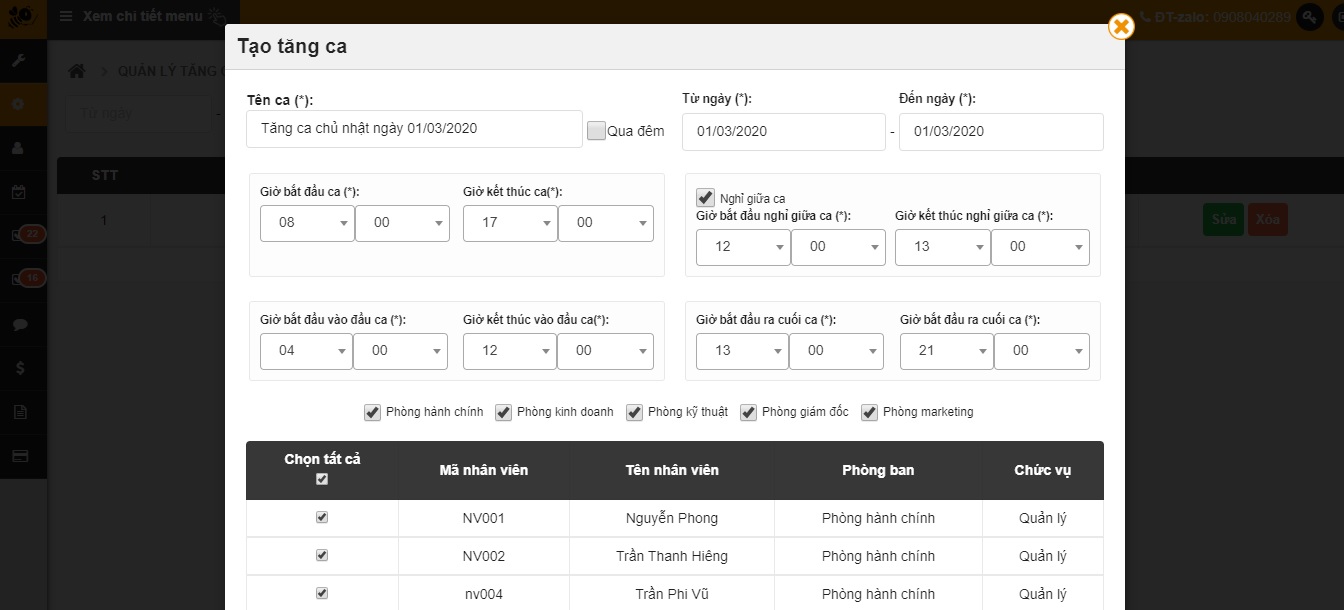Open the document icon in the sidebar
1344x610 pixels.
click(18, 412)
